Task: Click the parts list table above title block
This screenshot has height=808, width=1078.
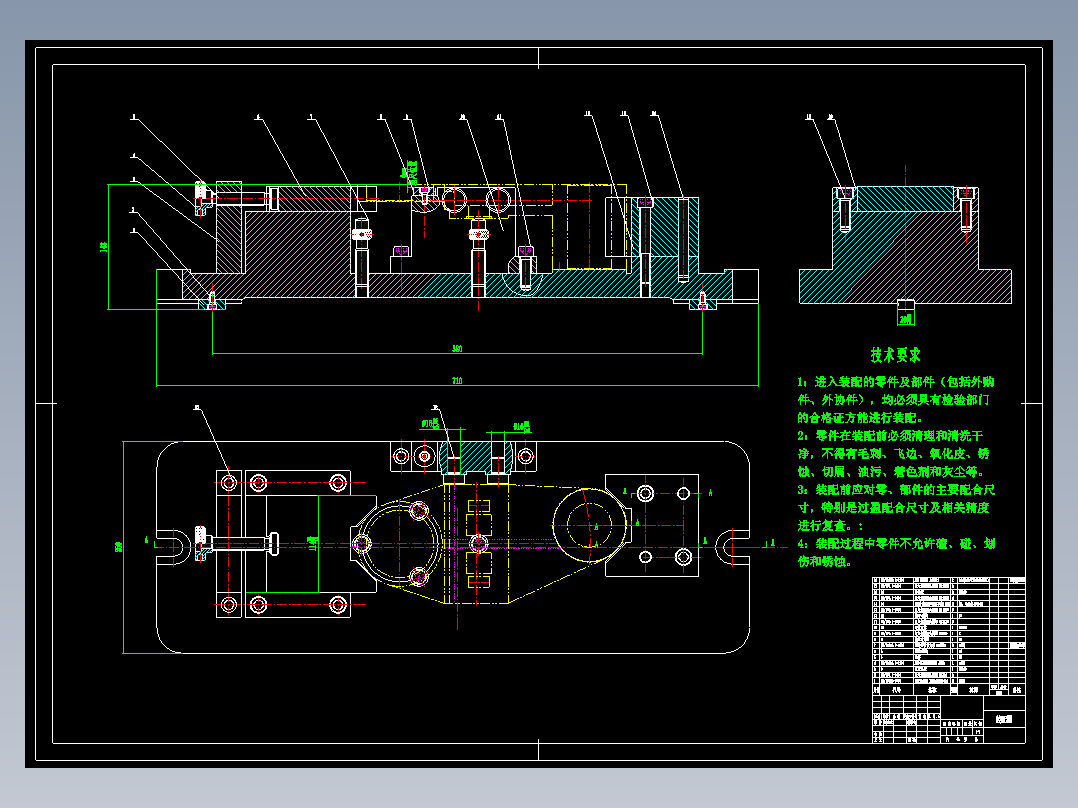Action: (949, 636)
